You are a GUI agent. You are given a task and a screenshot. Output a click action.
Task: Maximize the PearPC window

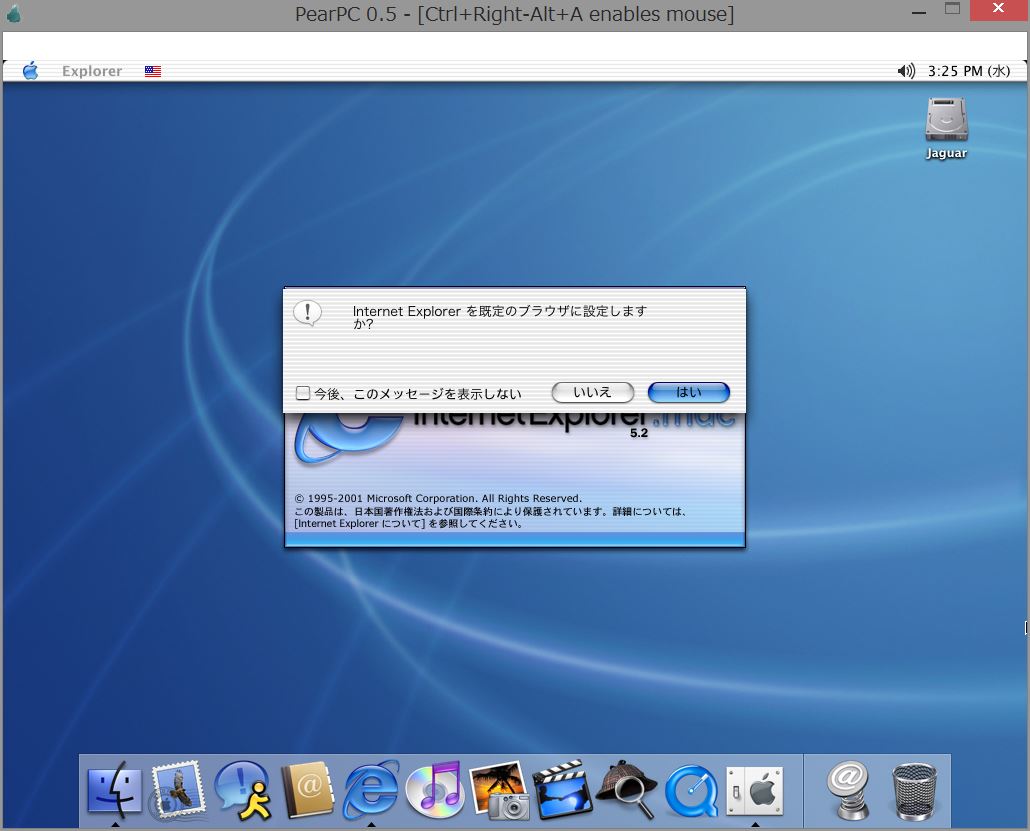[x=952, y=9]
